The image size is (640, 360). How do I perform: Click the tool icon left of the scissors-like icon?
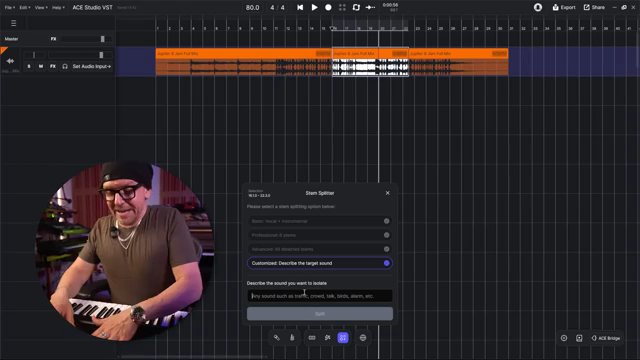(312, 338)
